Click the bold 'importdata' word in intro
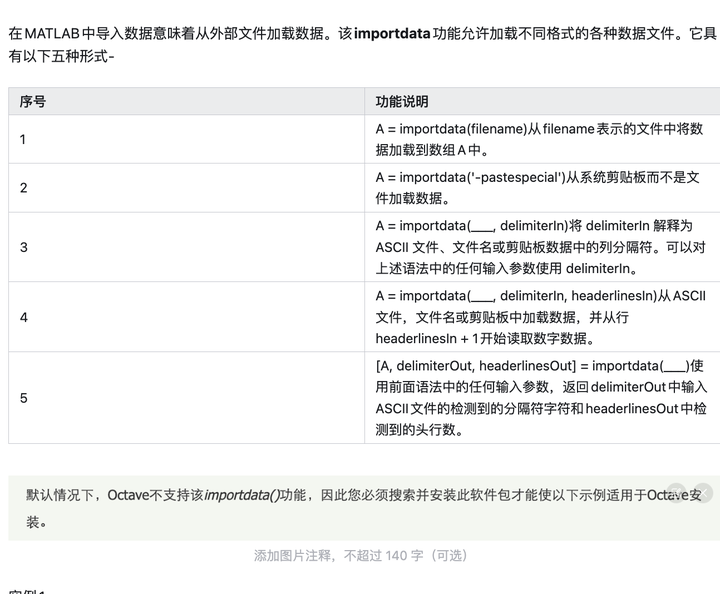This screenshot has height=594, width=720. [x=392, y=34]
